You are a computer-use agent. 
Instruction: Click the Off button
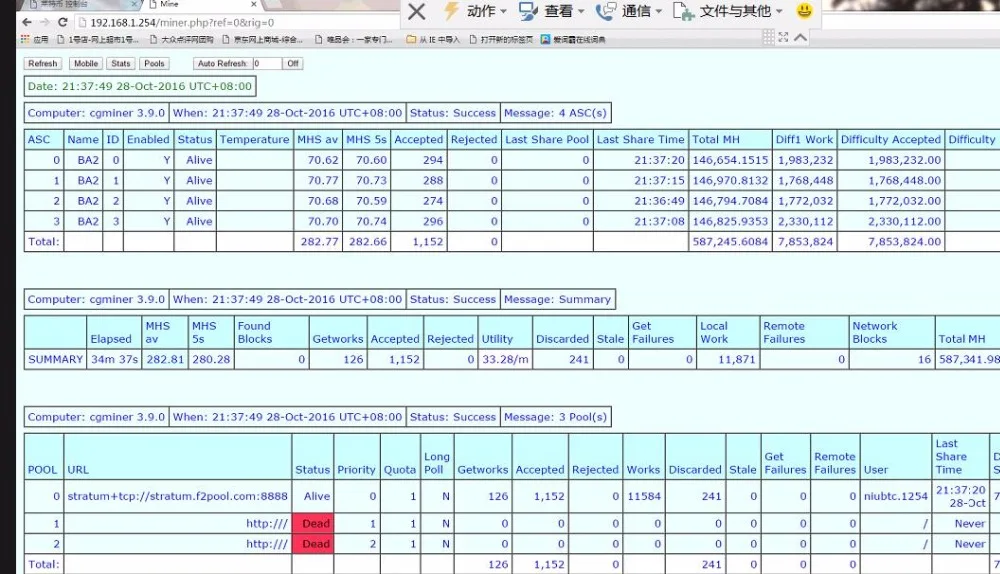pos(293,64)
